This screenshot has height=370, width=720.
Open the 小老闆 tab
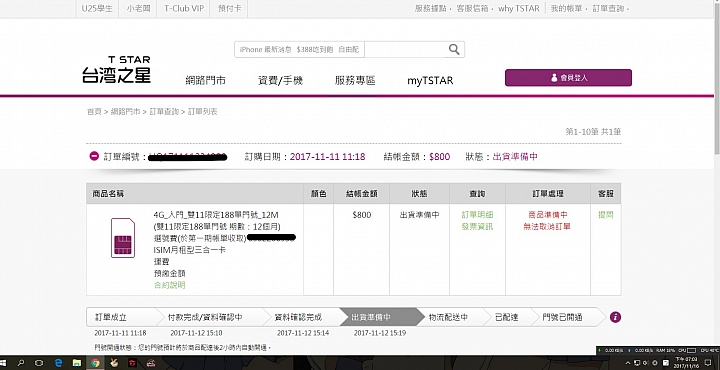[138, 8]
